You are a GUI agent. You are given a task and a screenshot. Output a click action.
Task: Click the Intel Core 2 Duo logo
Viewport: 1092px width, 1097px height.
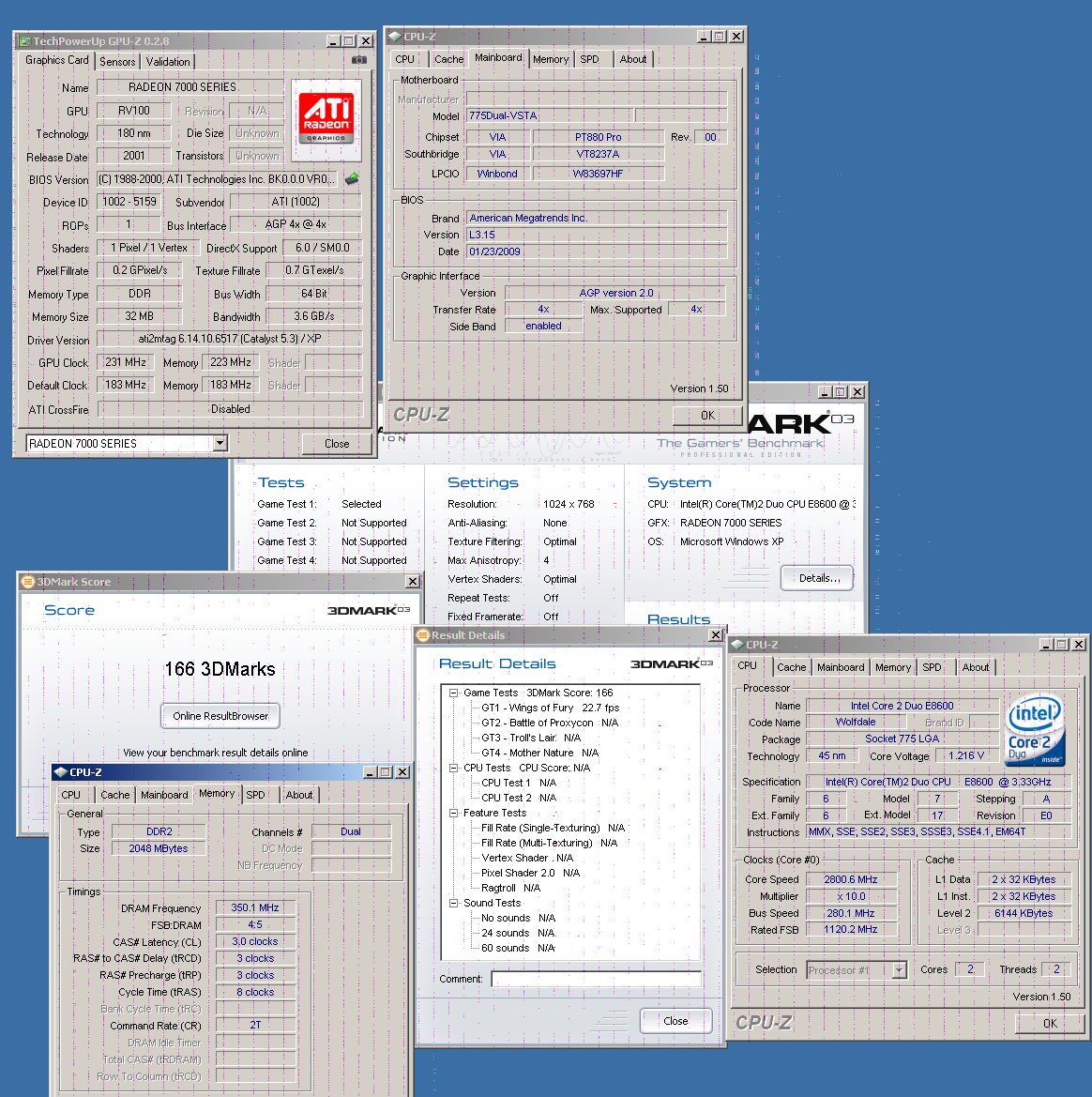tap(1037, 730)
